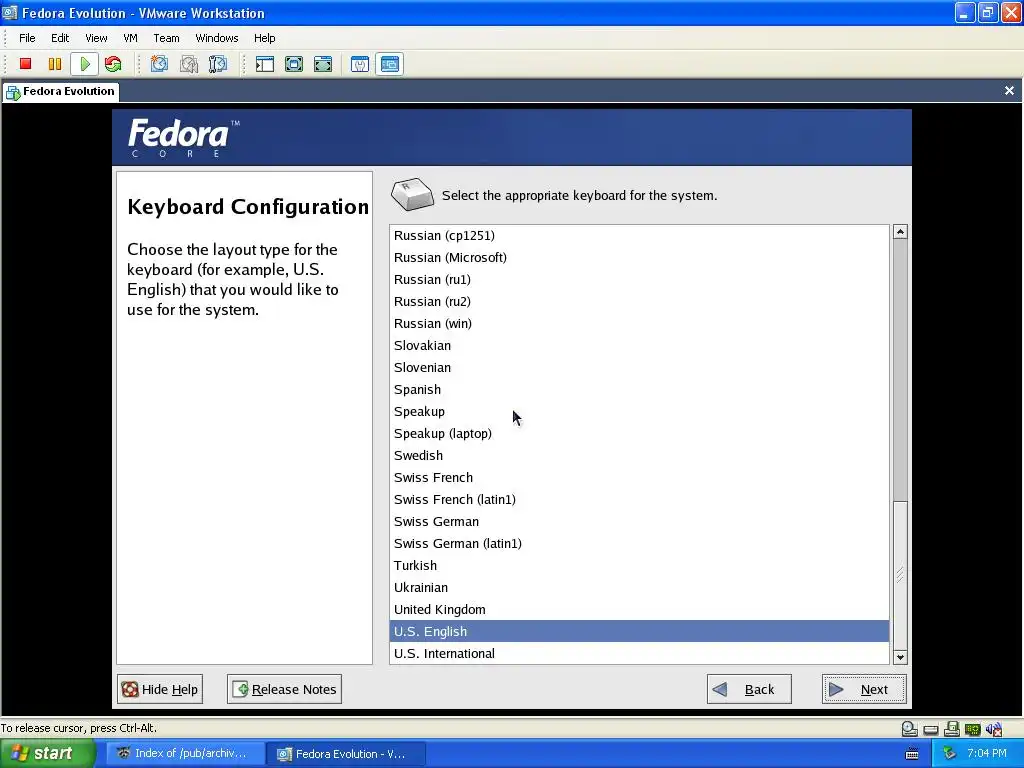Screen dimensions: 1024x768
Task: Toggle the sidebar view toolbar icon
Action: [x=264, y=64]
